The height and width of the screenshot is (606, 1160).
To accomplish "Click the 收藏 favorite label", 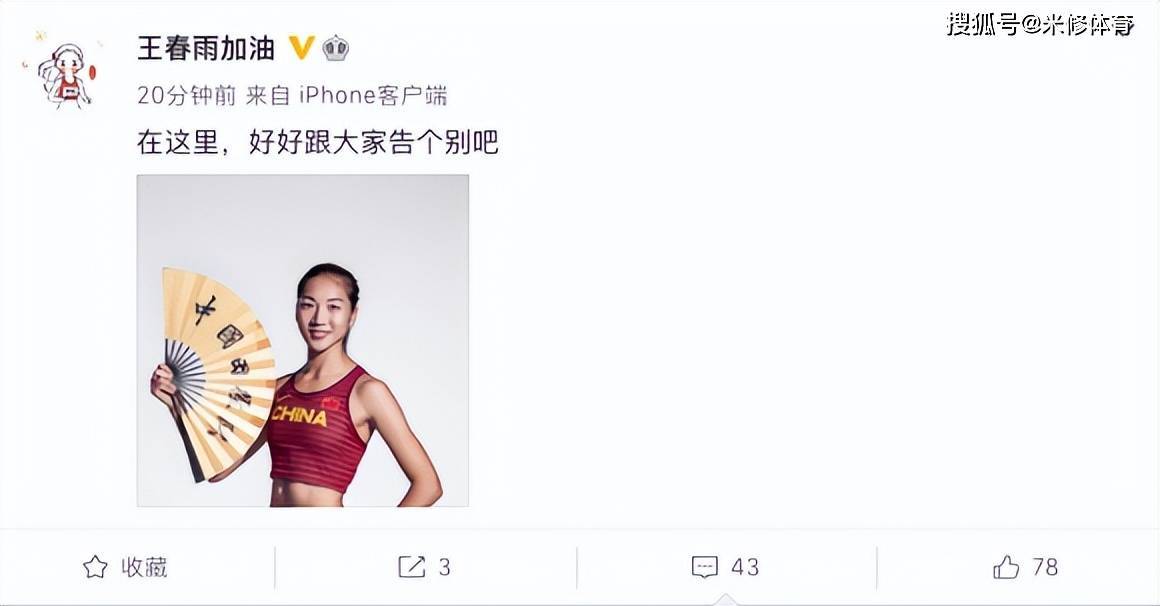I will pos(144,567).
